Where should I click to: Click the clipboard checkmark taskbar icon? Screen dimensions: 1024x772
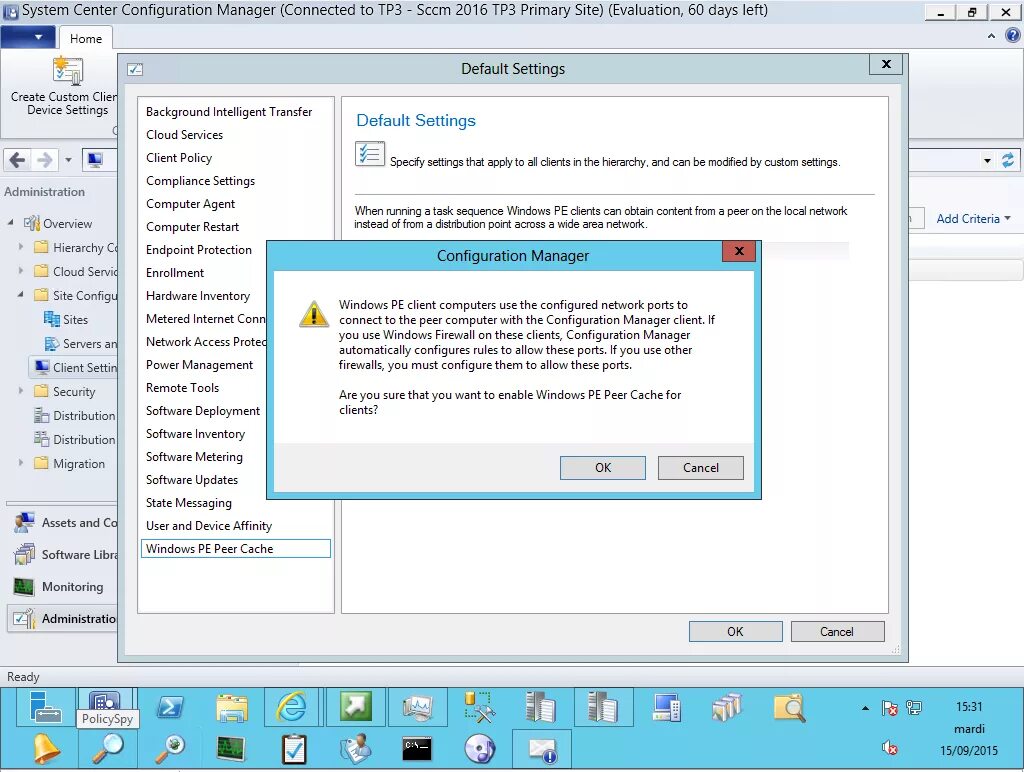tap(293, 748)
